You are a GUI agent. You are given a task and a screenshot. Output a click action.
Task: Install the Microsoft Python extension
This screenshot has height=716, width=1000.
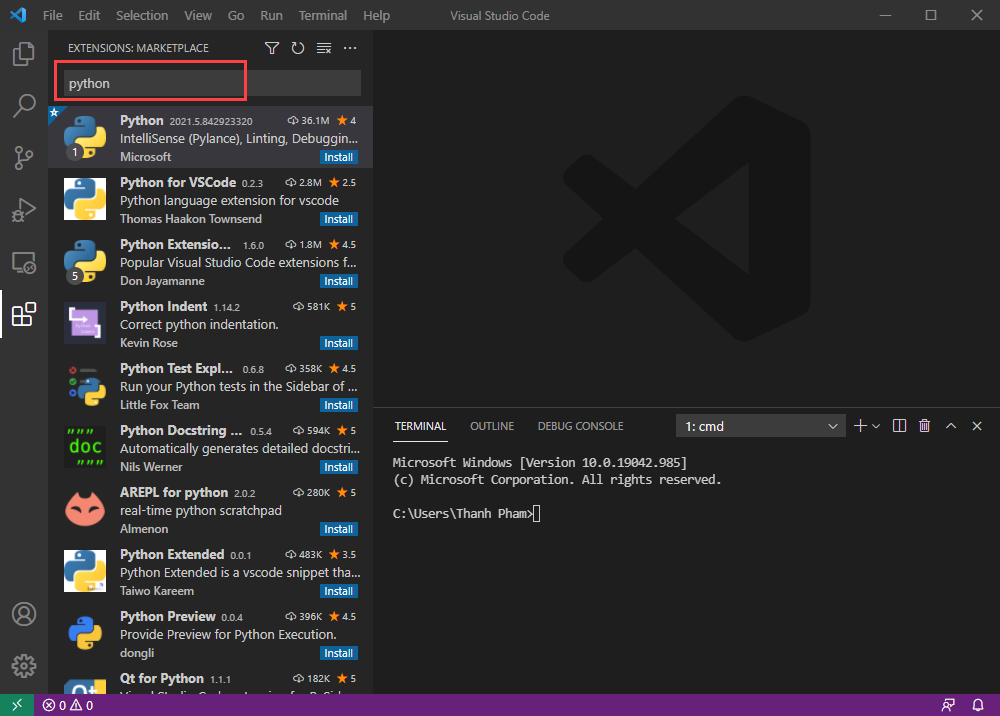[x=339, y=157]
